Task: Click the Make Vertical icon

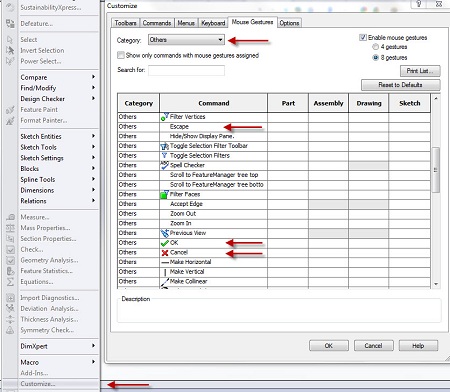Action: coord(165,272)
